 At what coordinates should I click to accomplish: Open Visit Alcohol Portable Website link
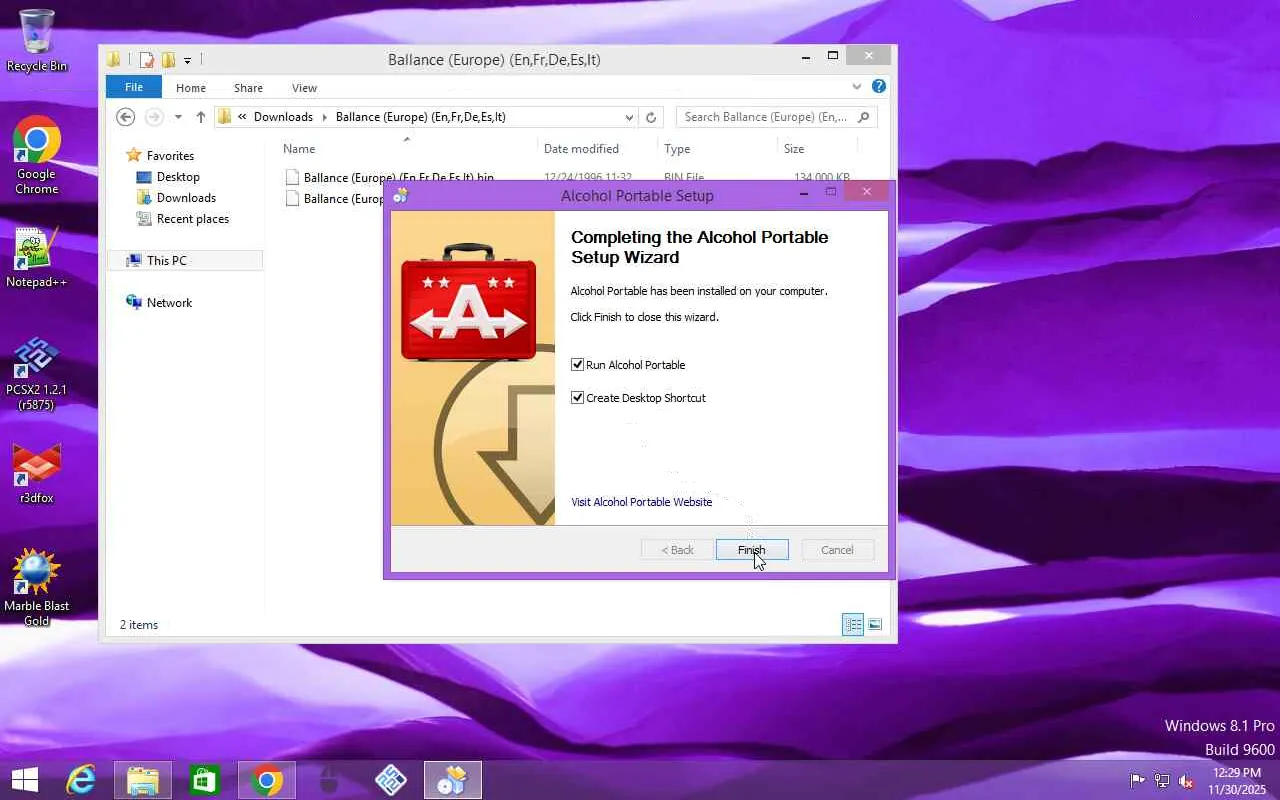coord(641,502)
